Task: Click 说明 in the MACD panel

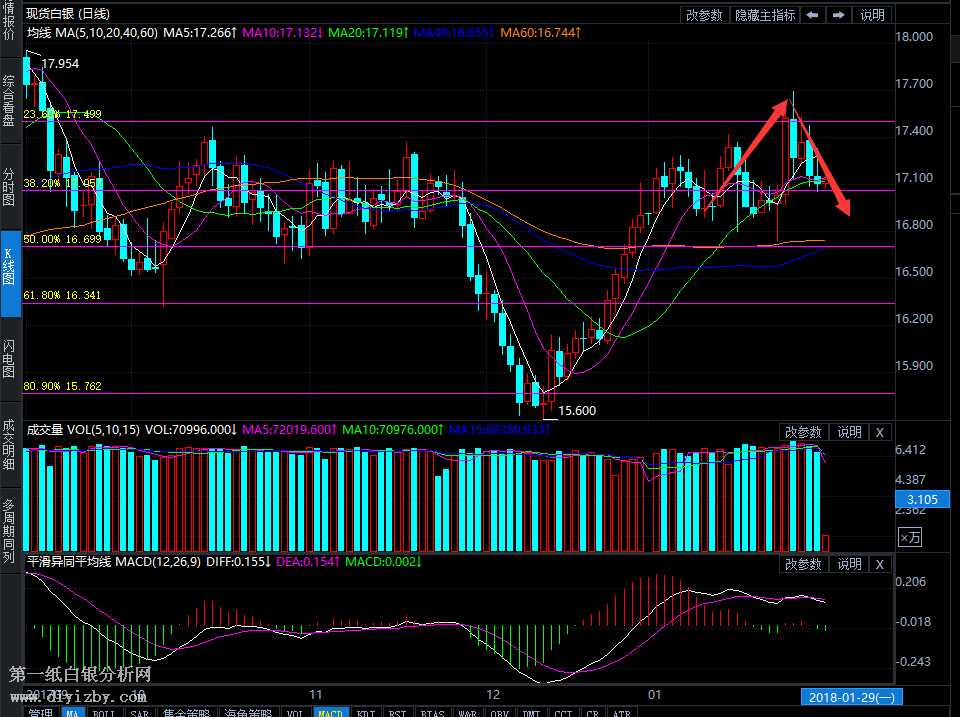Action: click(849, 564)
